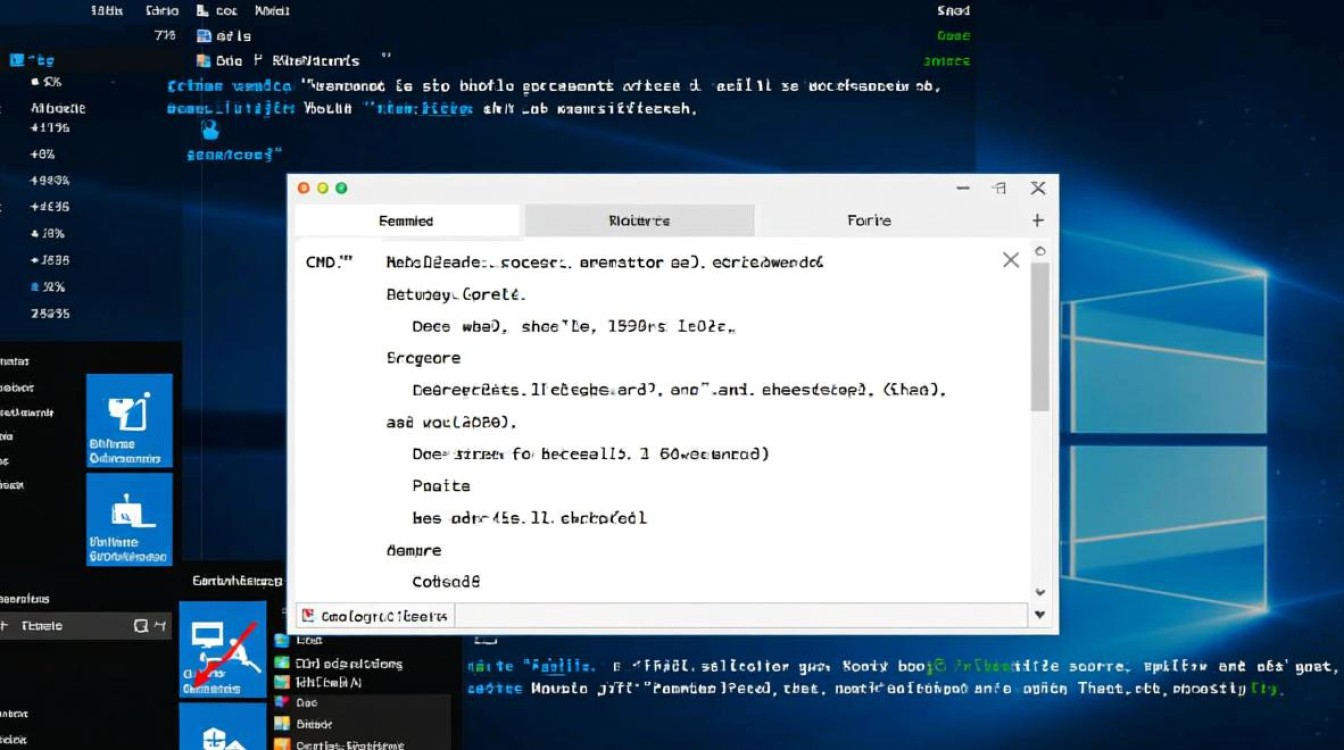
Task: Click the blue user icon below the terminal text
Action: 210,129
